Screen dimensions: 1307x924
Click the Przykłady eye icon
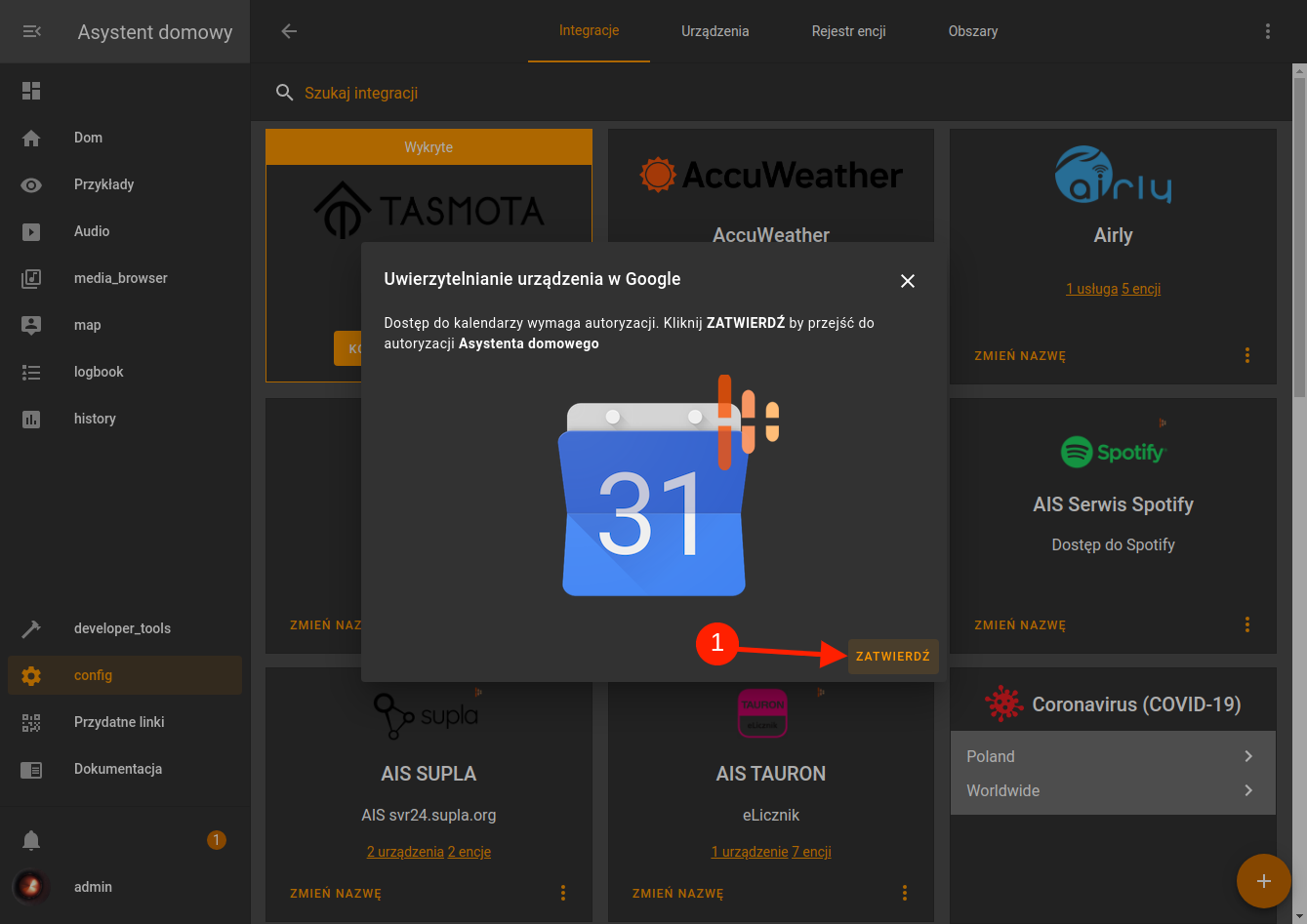pyautogui.click(x=31, y=184)
